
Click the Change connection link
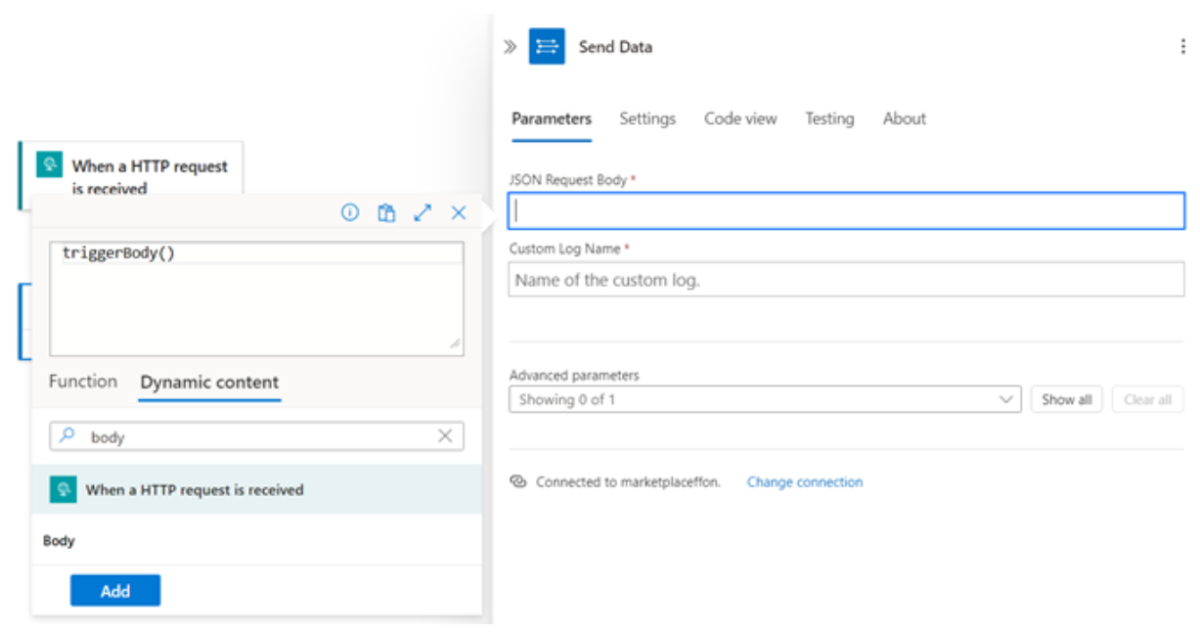coord(804,482)
